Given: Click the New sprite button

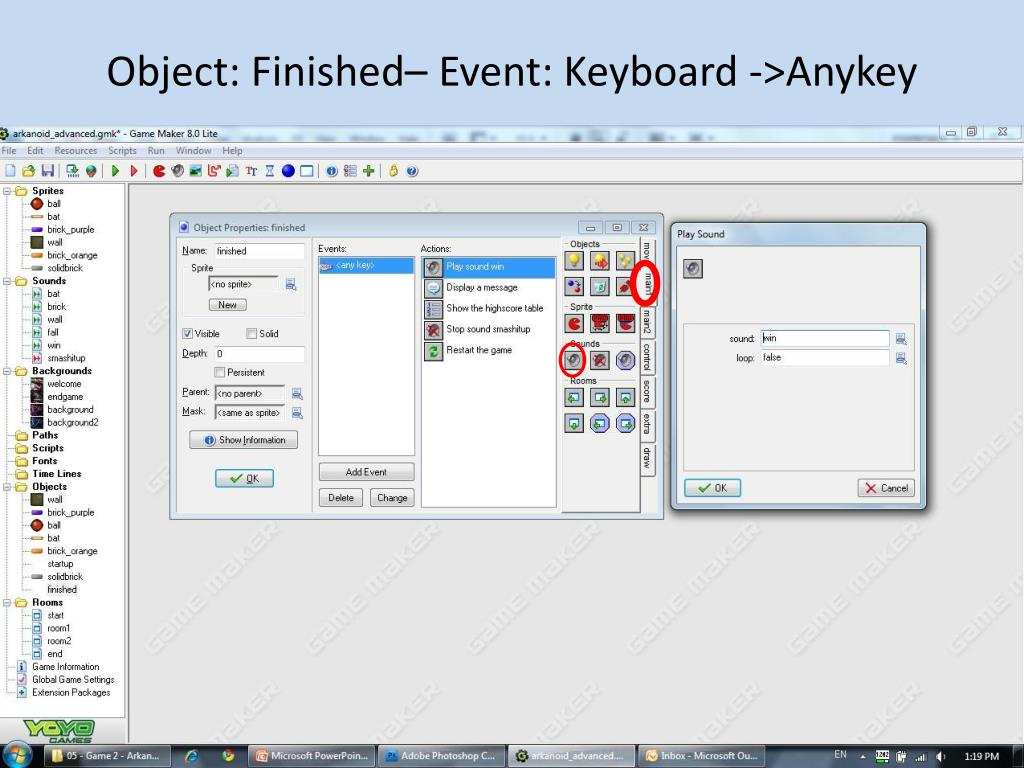Looking at the screenshot, I should [x=227, y=305].
